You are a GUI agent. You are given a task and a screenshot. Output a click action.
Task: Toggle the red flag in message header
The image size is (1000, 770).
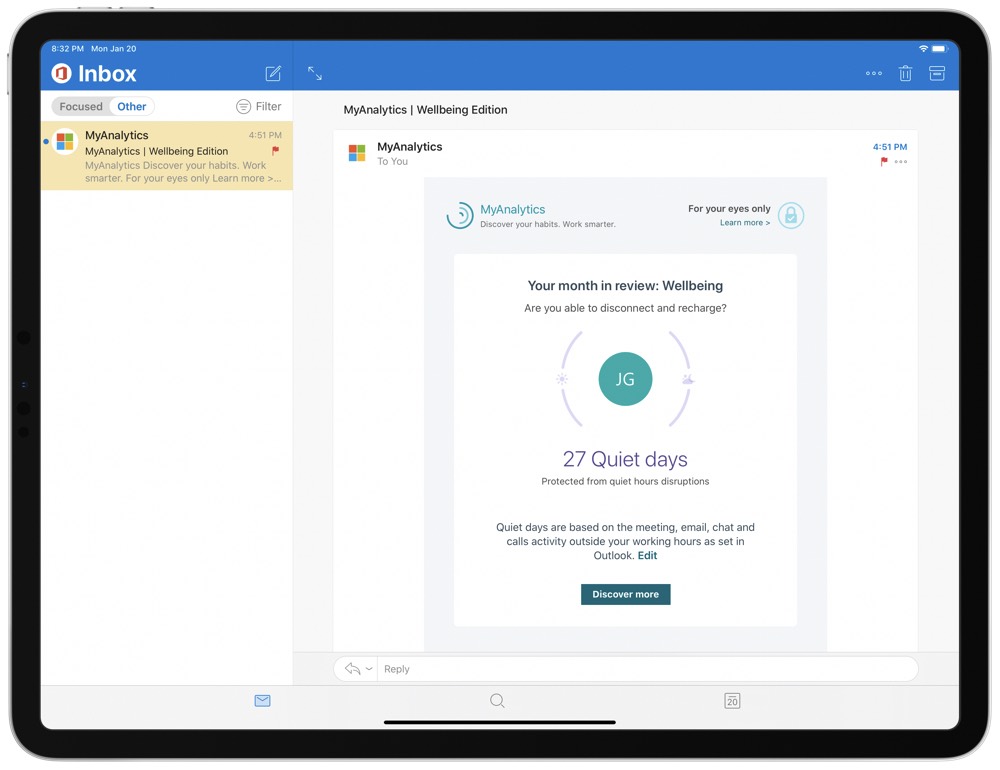tap(884, 161)
